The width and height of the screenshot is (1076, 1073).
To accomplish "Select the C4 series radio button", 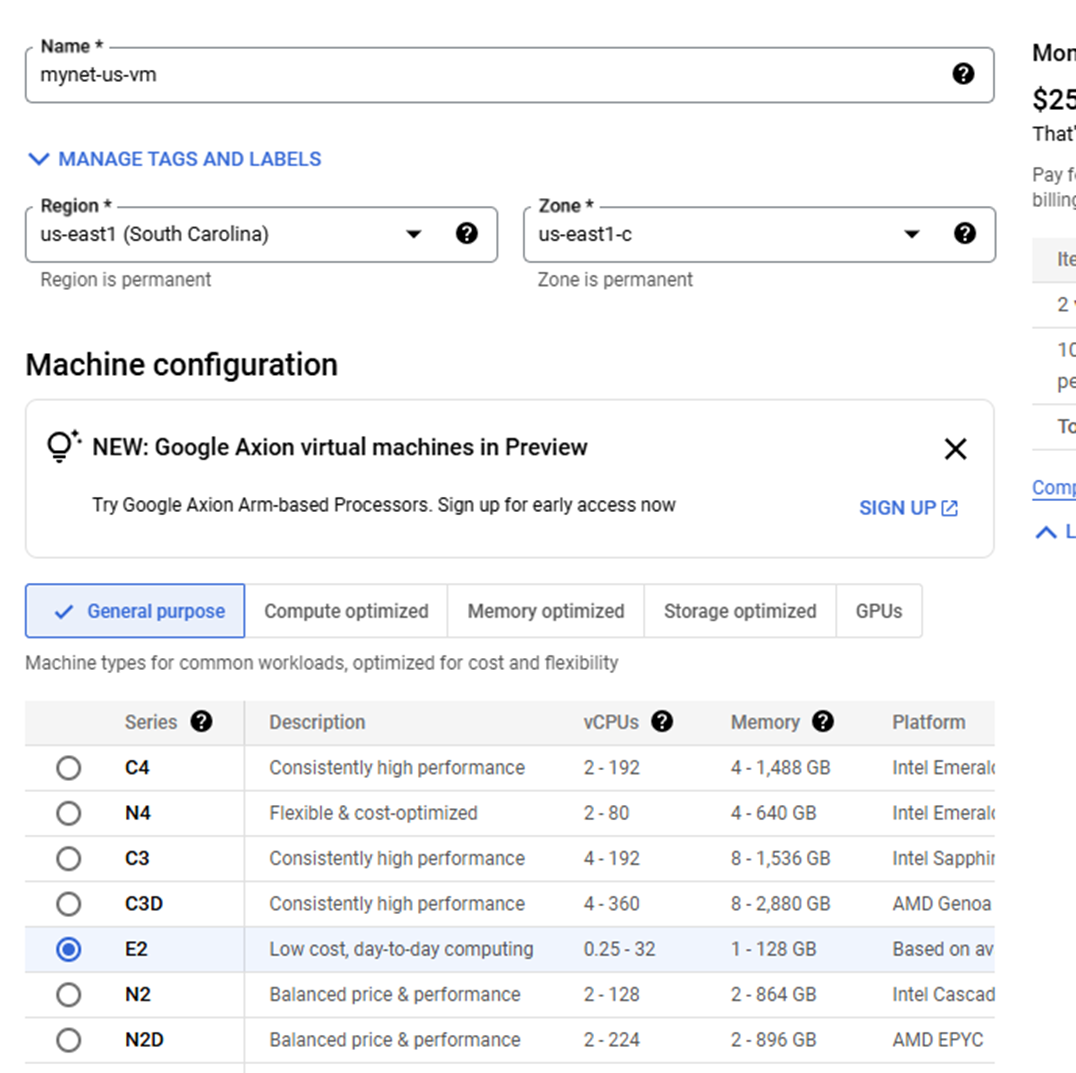I will tap(69, 768).
